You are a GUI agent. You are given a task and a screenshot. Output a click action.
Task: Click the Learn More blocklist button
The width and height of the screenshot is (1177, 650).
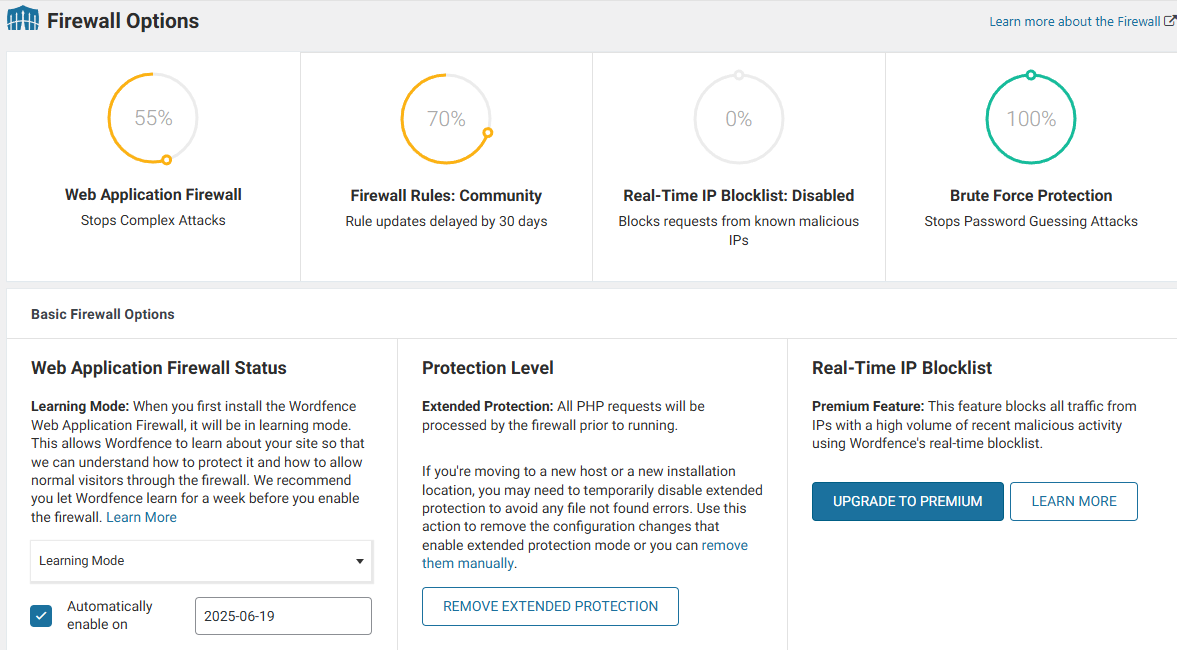(x=1073, y=501)
